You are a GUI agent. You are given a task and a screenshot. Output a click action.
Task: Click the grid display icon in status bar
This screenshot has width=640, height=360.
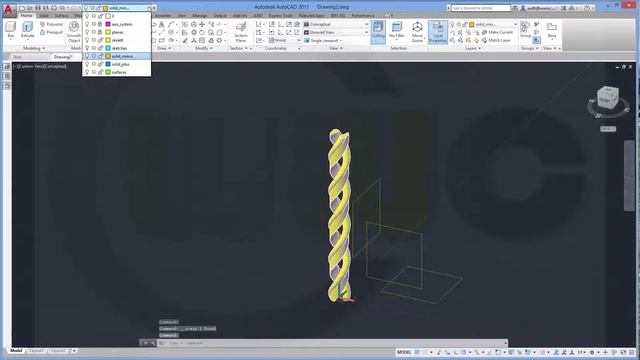click(x=417, y=352)
